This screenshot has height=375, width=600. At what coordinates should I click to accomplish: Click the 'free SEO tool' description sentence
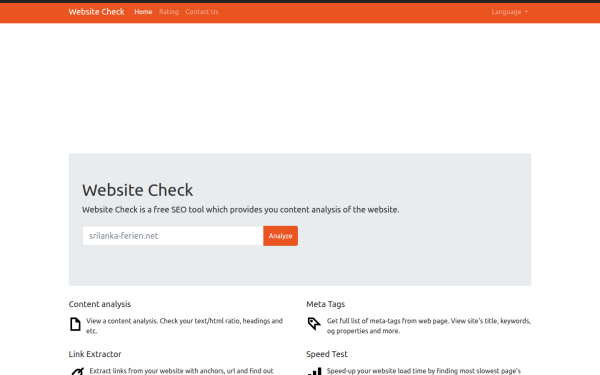[x=241, y=210]
